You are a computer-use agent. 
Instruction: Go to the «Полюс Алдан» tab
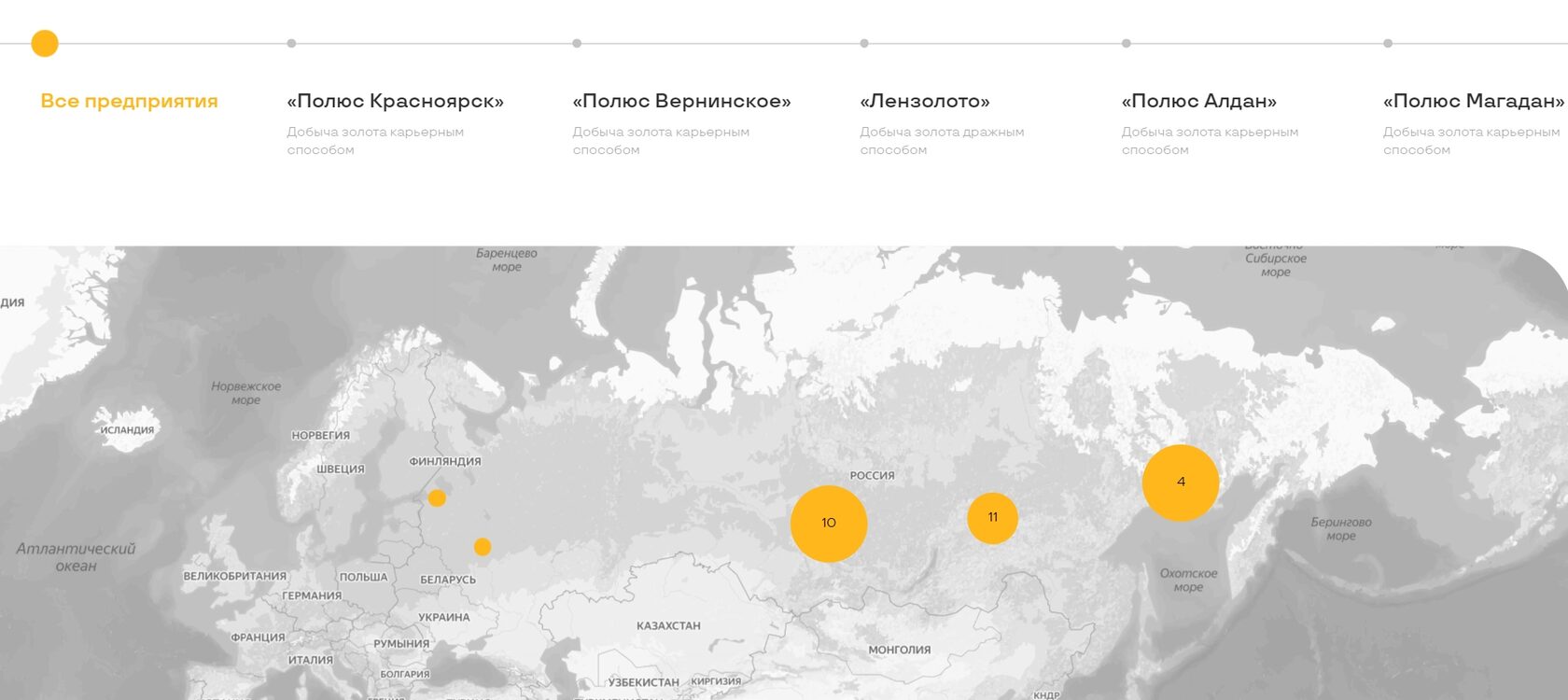[1198, 101]
